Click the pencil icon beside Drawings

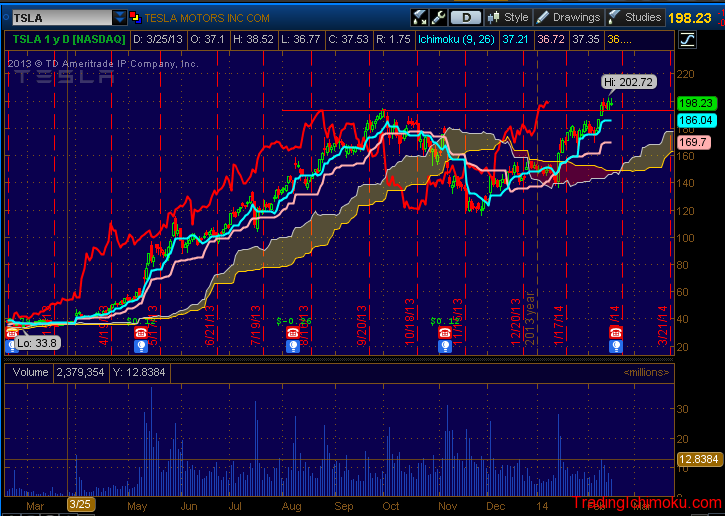(x=543, y=18)
